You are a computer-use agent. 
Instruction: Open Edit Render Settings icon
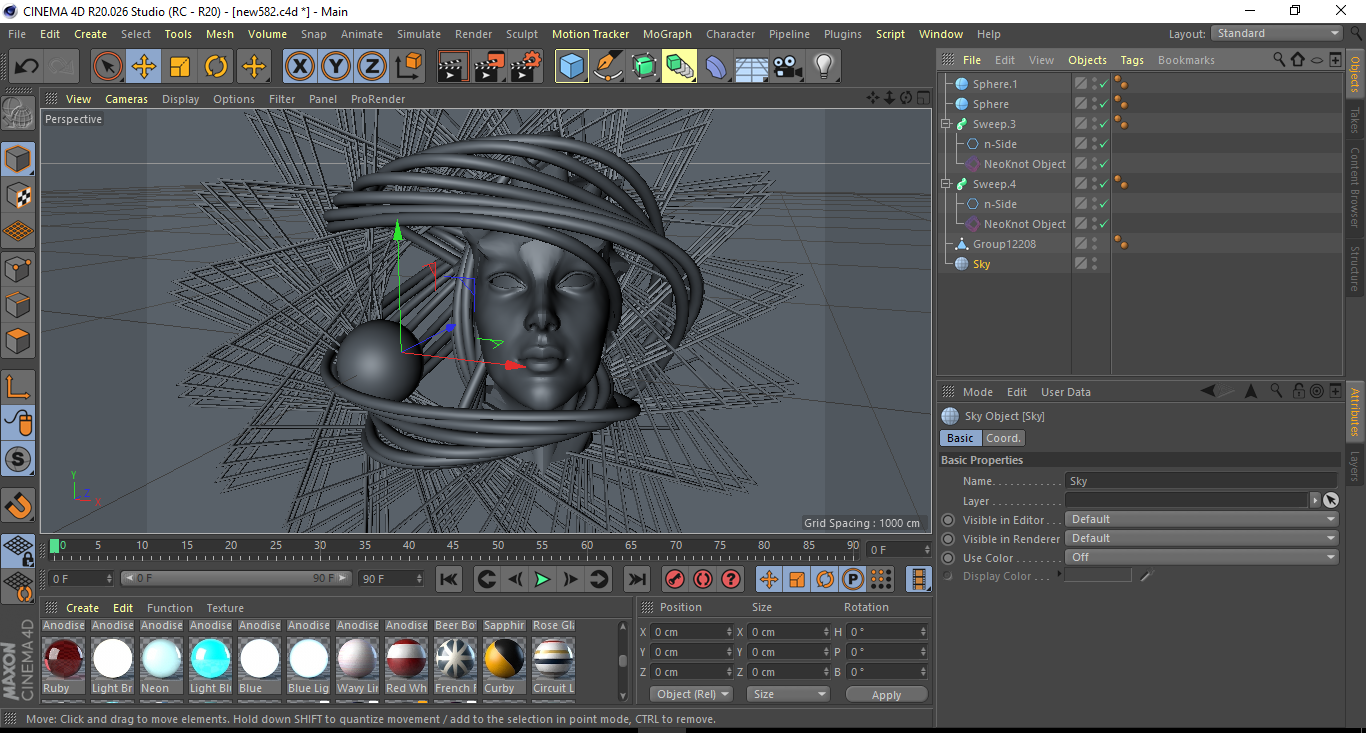point(526,67)
